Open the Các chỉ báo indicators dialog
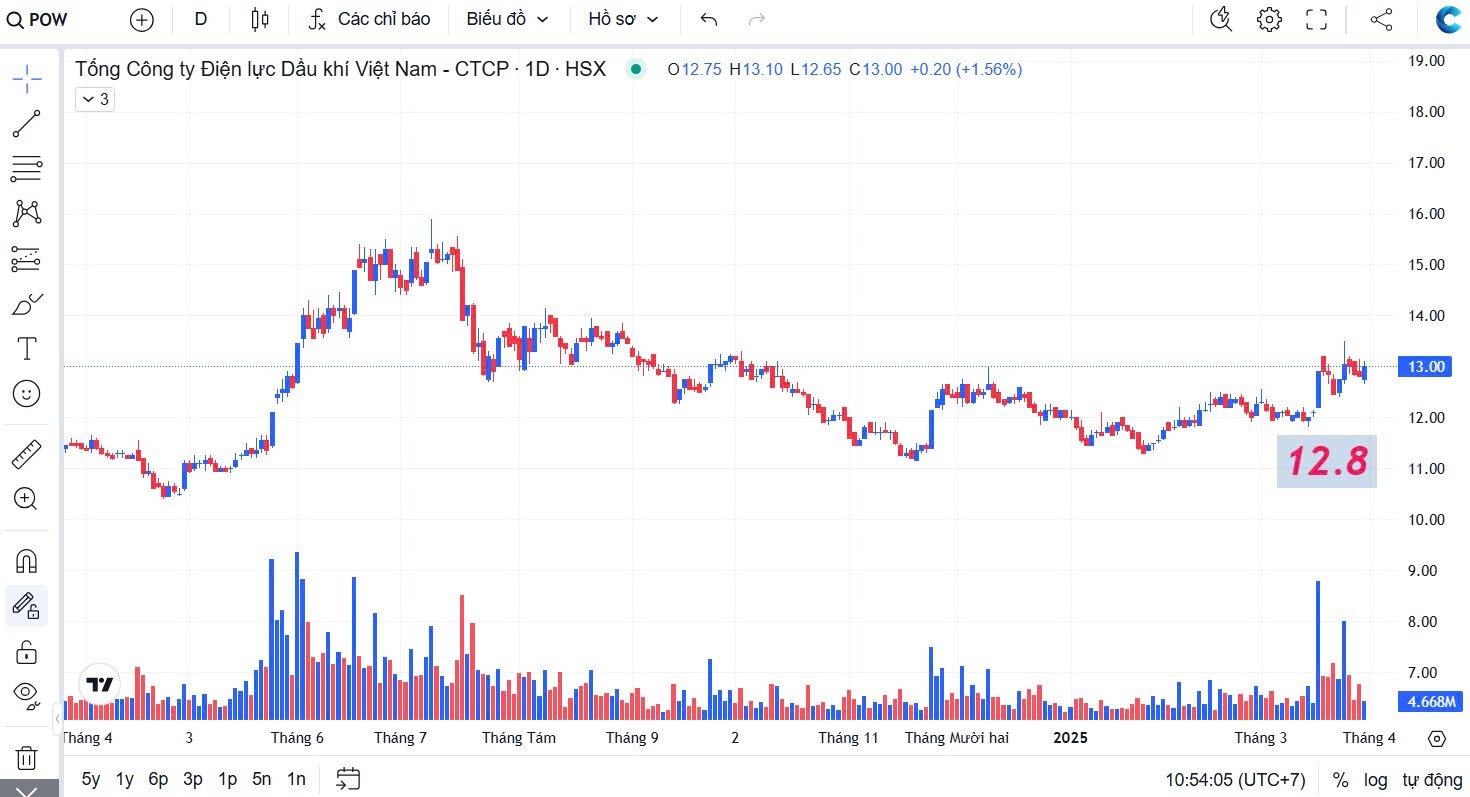This screenshot has height=797, width=1470. (369, 19)
